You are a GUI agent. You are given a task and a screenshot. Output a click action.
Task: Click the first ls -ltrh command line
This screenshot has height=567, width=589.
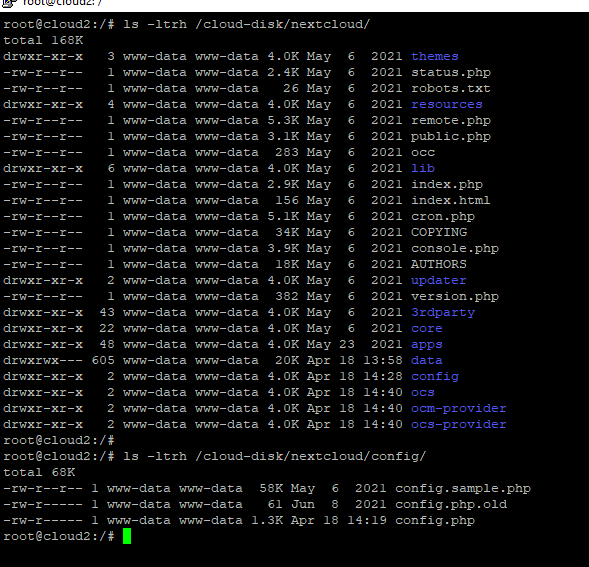(187, 24)
